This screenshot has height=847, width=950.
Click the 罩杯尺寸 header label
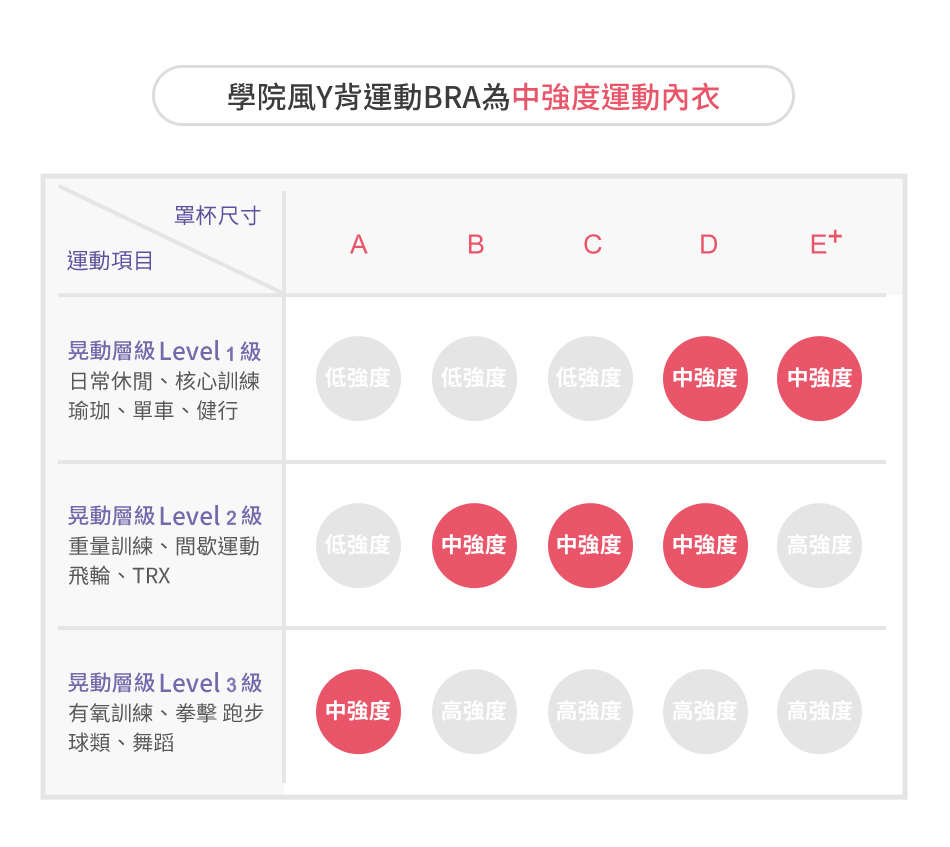[217, 216]
